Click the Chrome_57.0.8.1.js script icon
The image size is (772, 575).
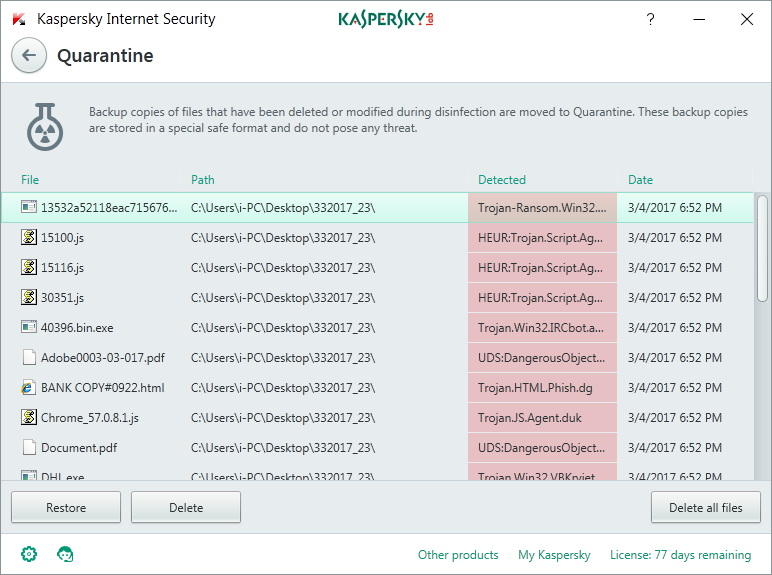click(x=29, y=417)
